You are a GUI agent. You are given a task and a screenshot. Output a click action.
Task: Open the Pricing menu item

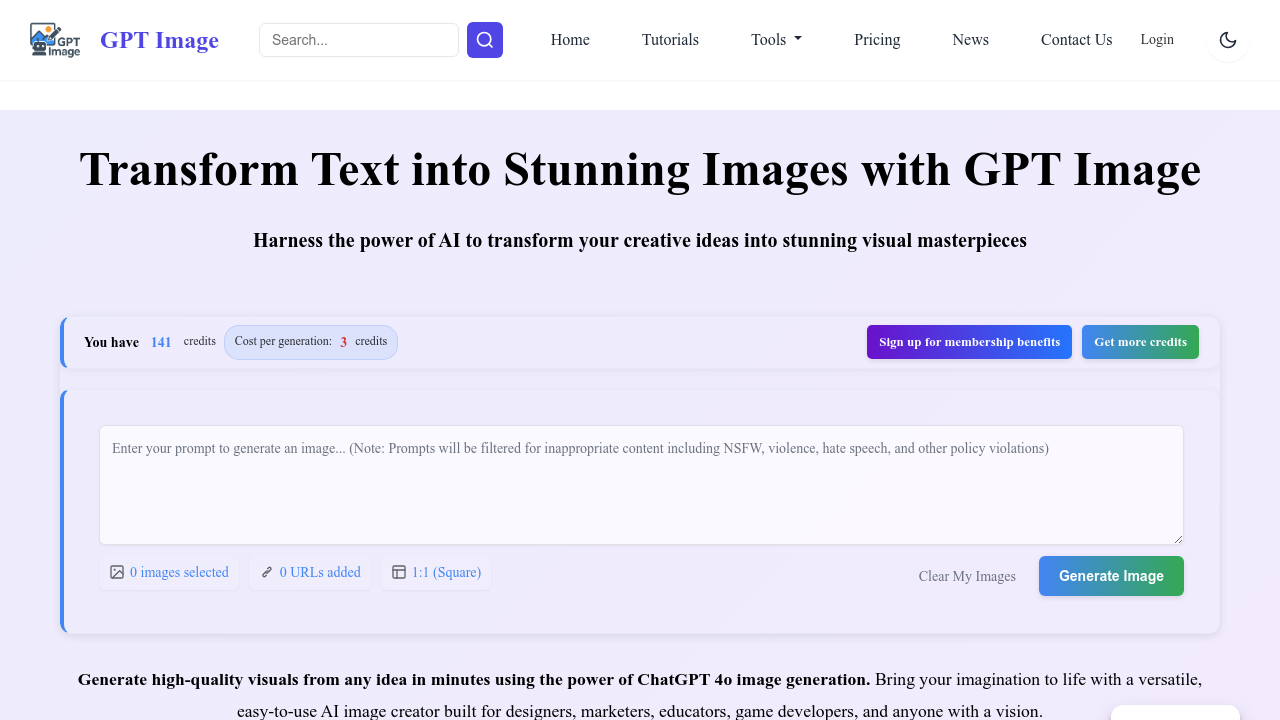877,40
